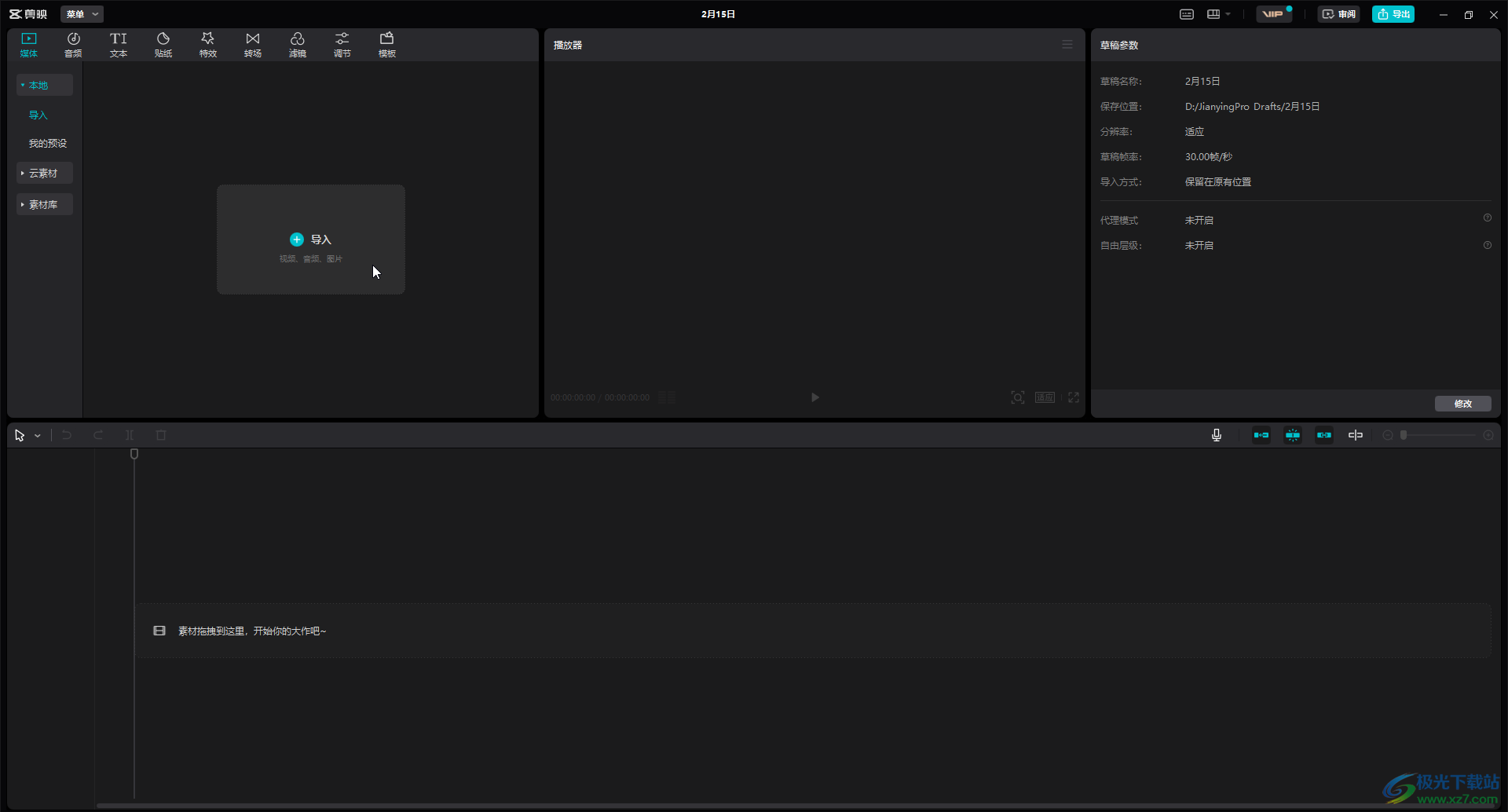This screenshot has height=812, width=1508.
Task: Click the redo arrow
Action: tap(98, 435)
